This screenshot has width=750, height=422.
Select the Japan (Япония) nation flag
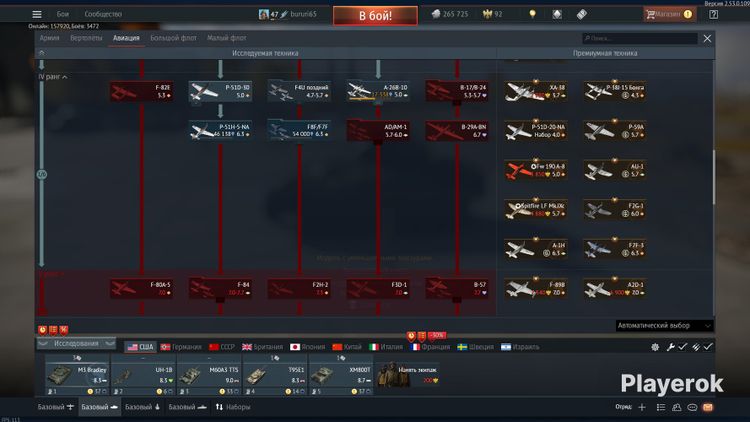pos(309,346)
